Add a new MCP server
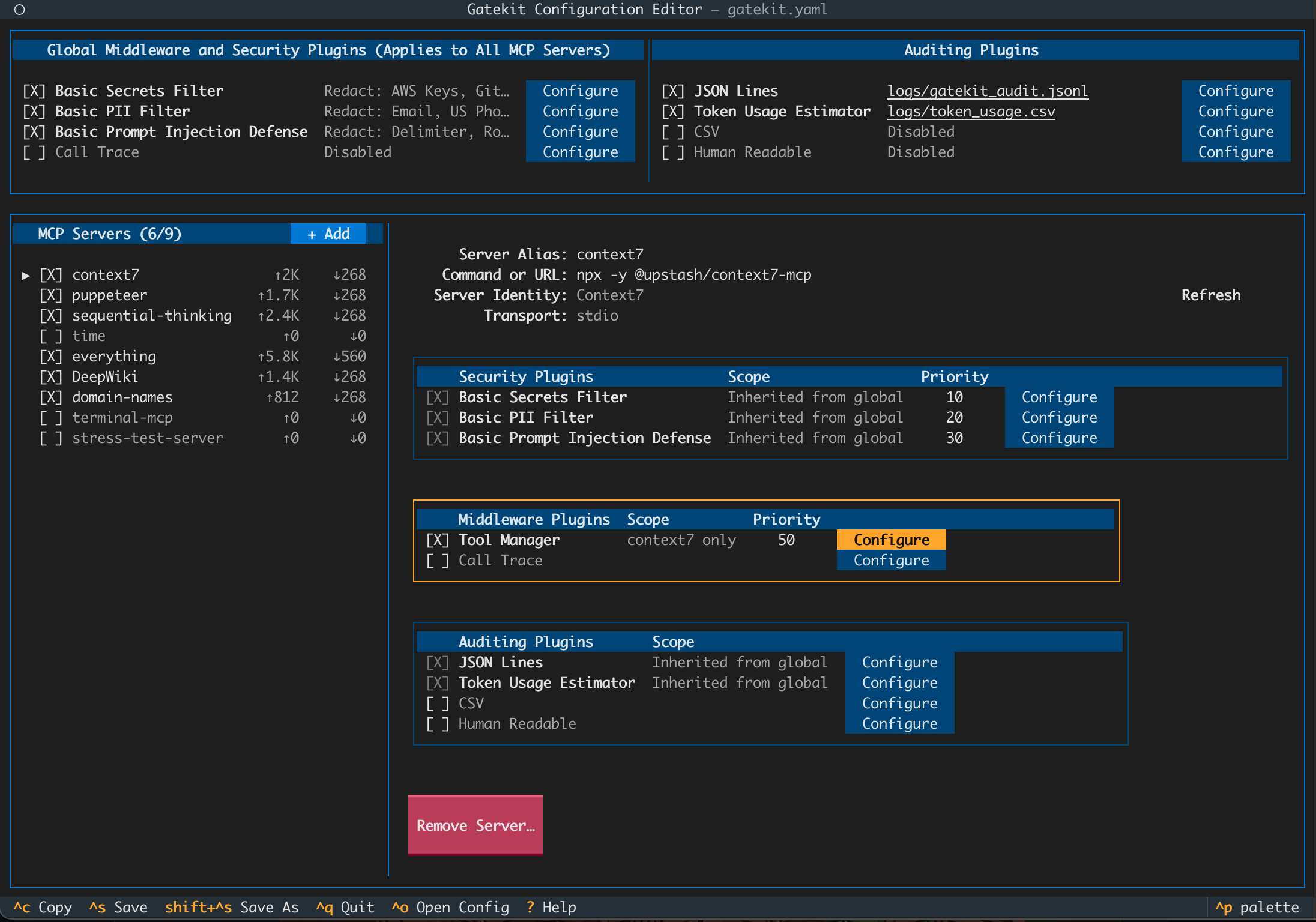Screen dimensions: 1316x922 pos(328,234)
